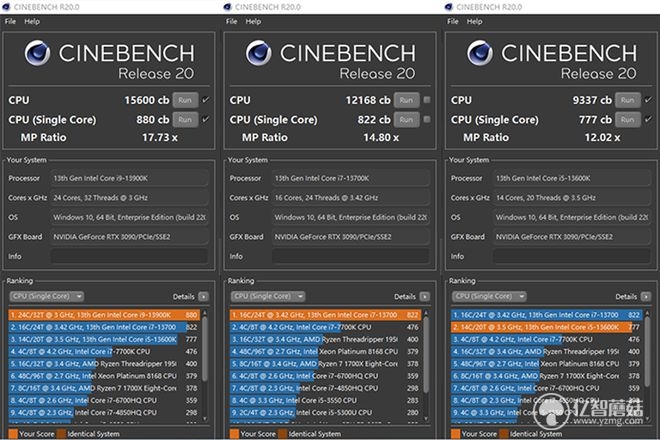Click Info field in i5-13600K window

tap(572, 256)
